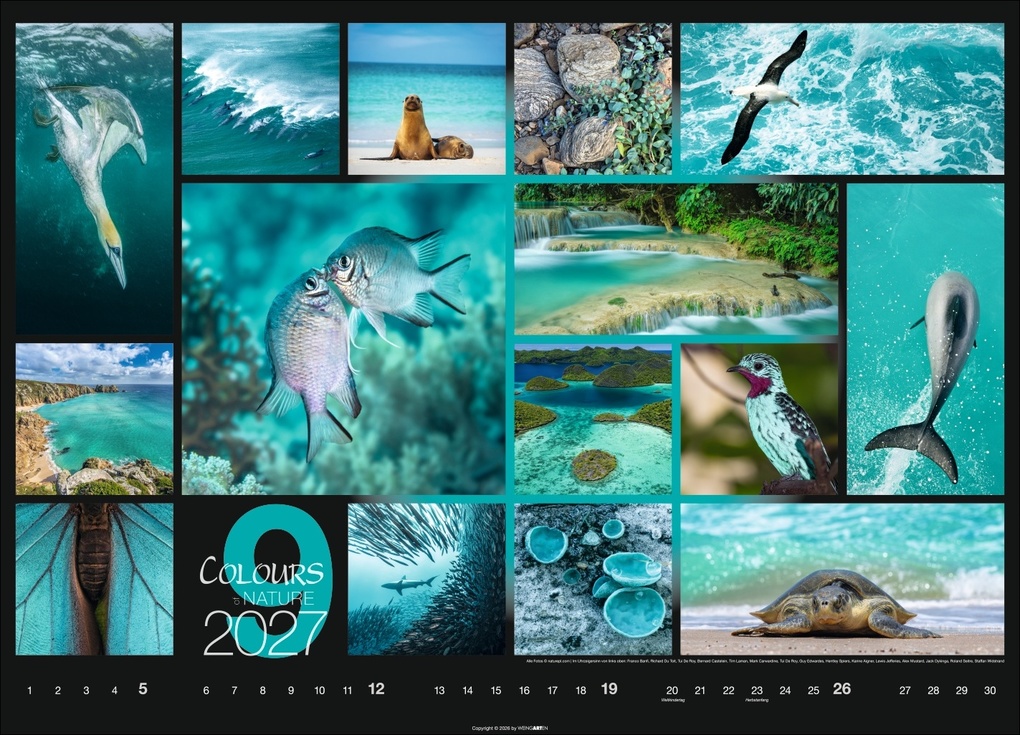Select the Herbstanfang label under 23

point(756,701)
